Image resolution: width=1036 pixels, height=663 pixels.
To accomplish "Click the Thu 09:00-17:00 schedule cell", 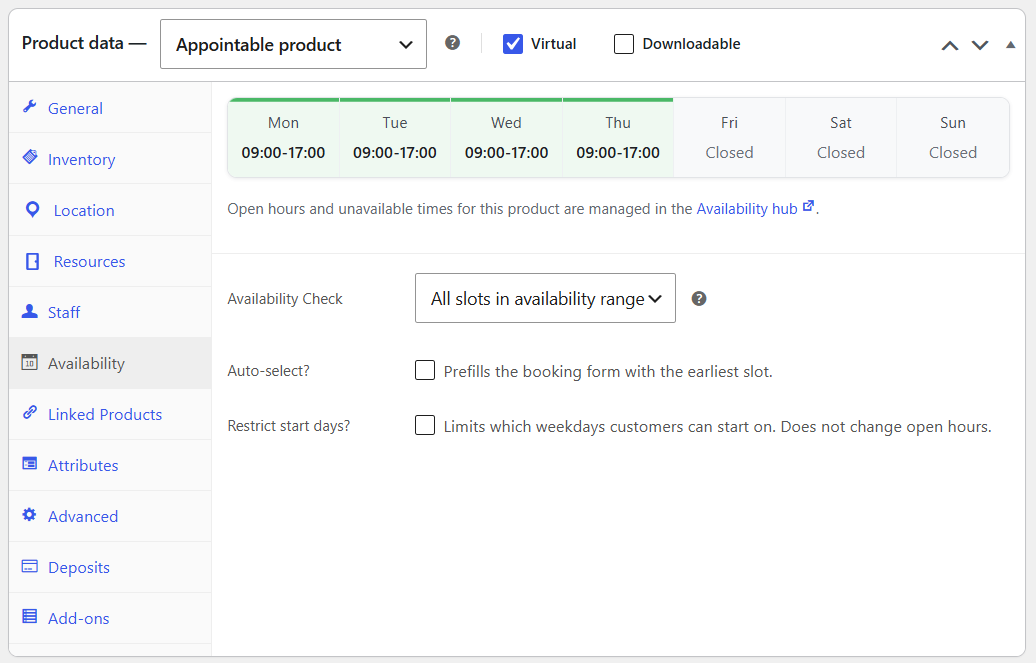I will (x=618, y=137).
